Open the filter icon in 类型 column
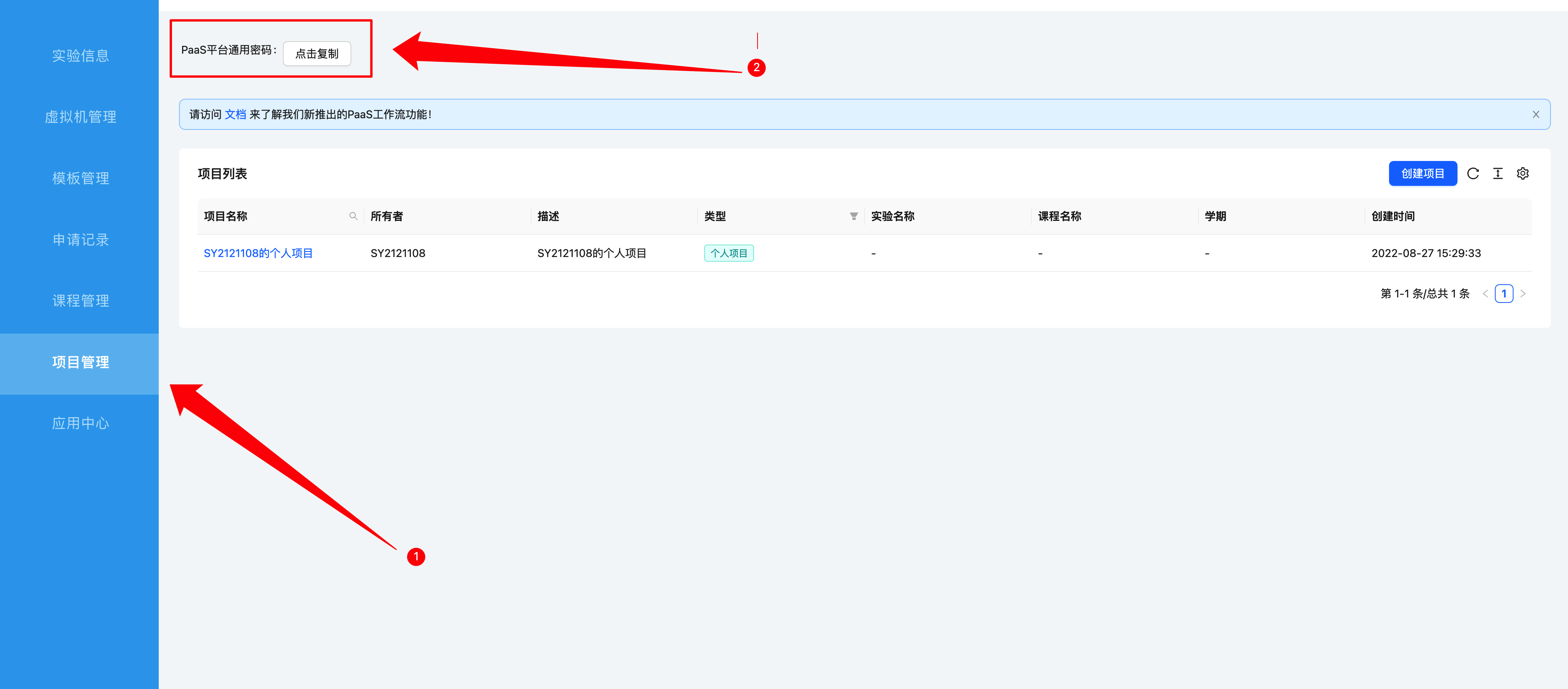The image size is (1568, 689). 853,217
